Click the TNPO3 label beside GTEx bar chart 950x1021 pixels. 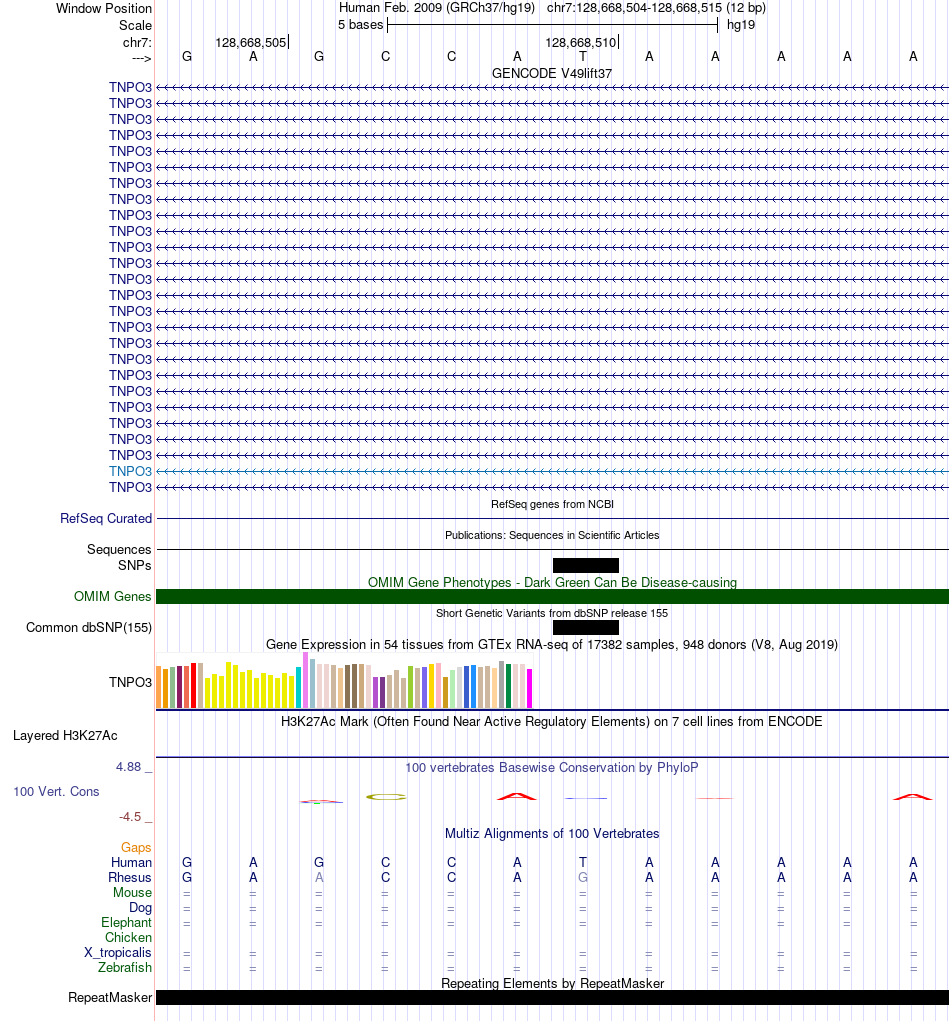tap(130, 682)
